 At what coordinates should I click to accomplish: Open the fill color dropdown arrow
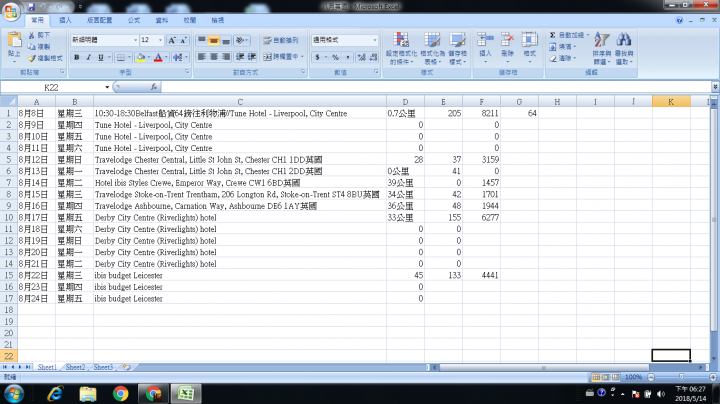(x=149, y=57)
